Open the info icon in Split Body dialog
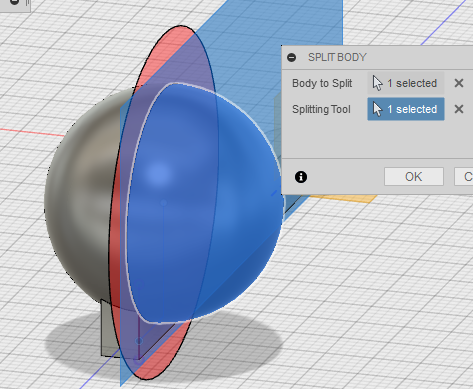The image size is (473, 389). 301,177
